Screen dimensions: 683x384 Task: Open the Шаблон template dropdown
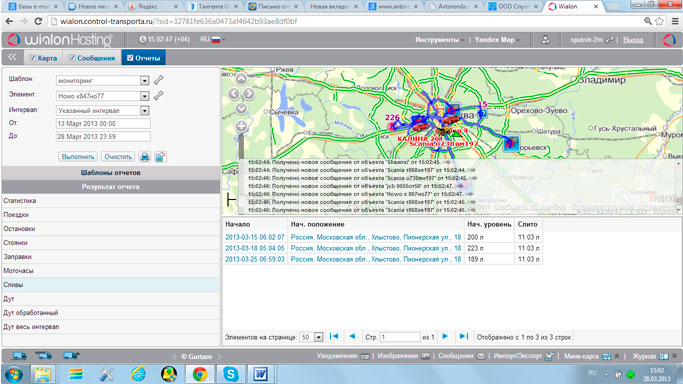145,81
